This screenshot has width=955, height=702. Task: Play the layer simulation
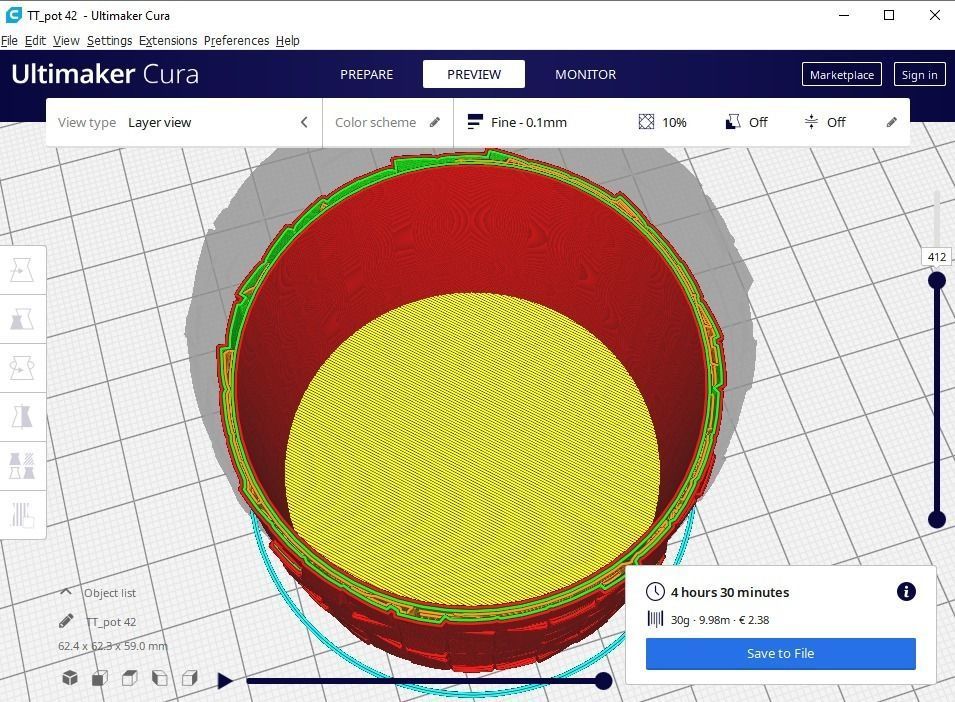pos(225,681)
